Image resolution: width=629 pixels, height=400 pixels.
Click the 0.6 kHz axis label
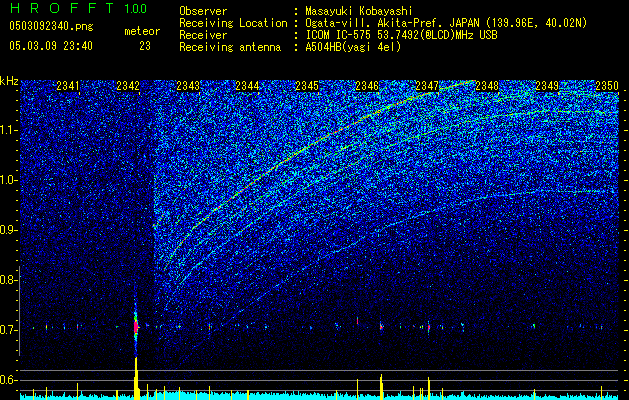tap(8, 380)
